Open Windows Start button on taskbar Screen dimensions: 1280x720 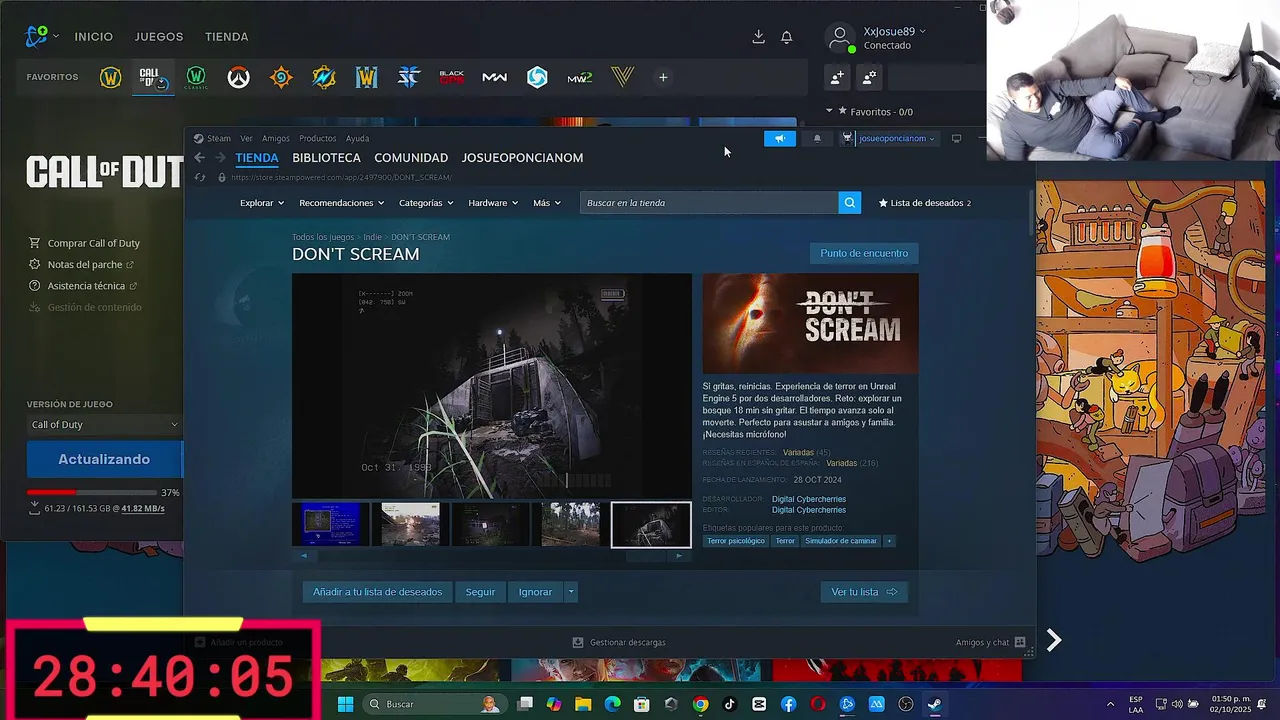[345, 704]
